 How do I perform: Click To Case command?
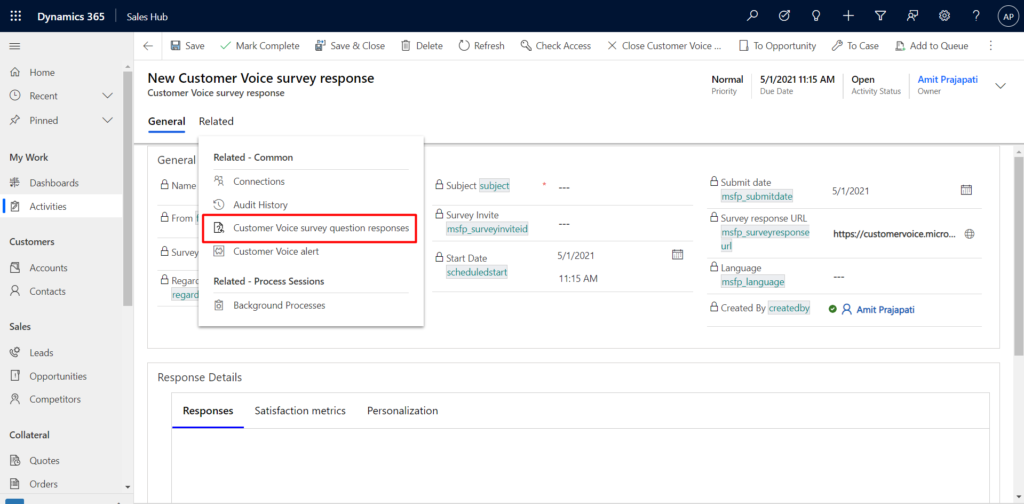click(x=855, y=46)
